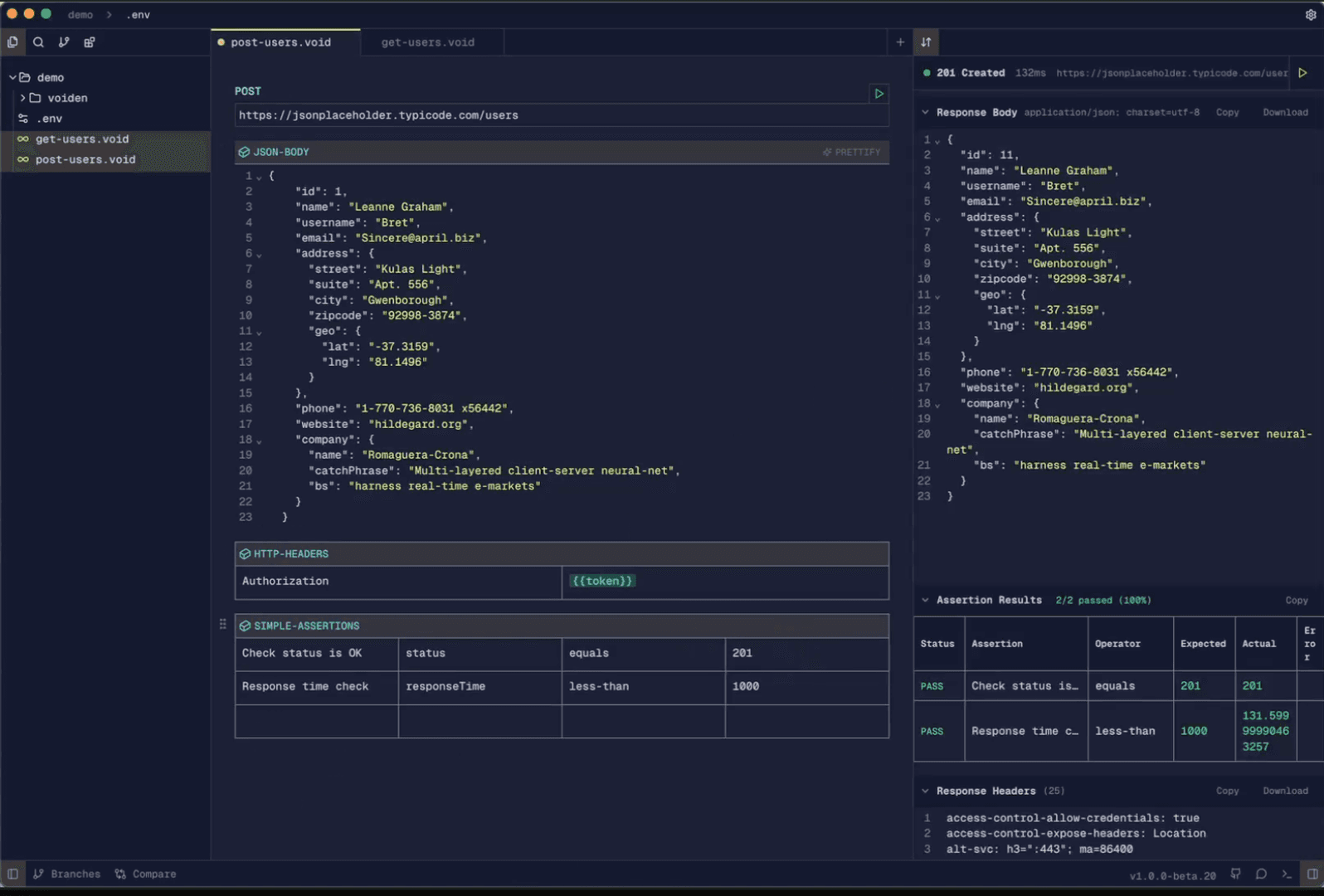
Task: Click the '1000' cell in SIMPLE-ASSERTIONS
Action: tap(806, 687)
